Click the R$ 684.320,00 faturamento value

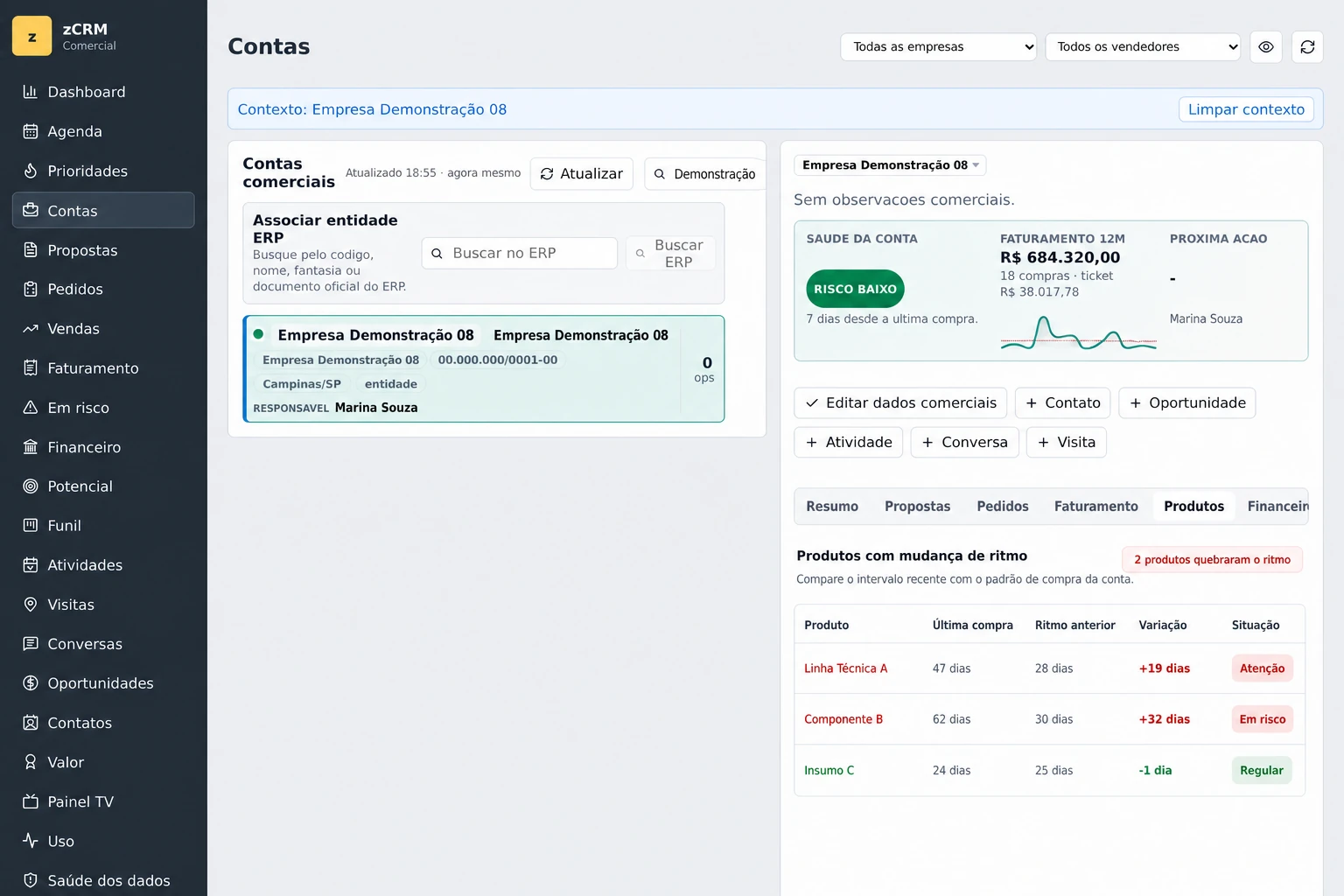tap(1060, 257)
